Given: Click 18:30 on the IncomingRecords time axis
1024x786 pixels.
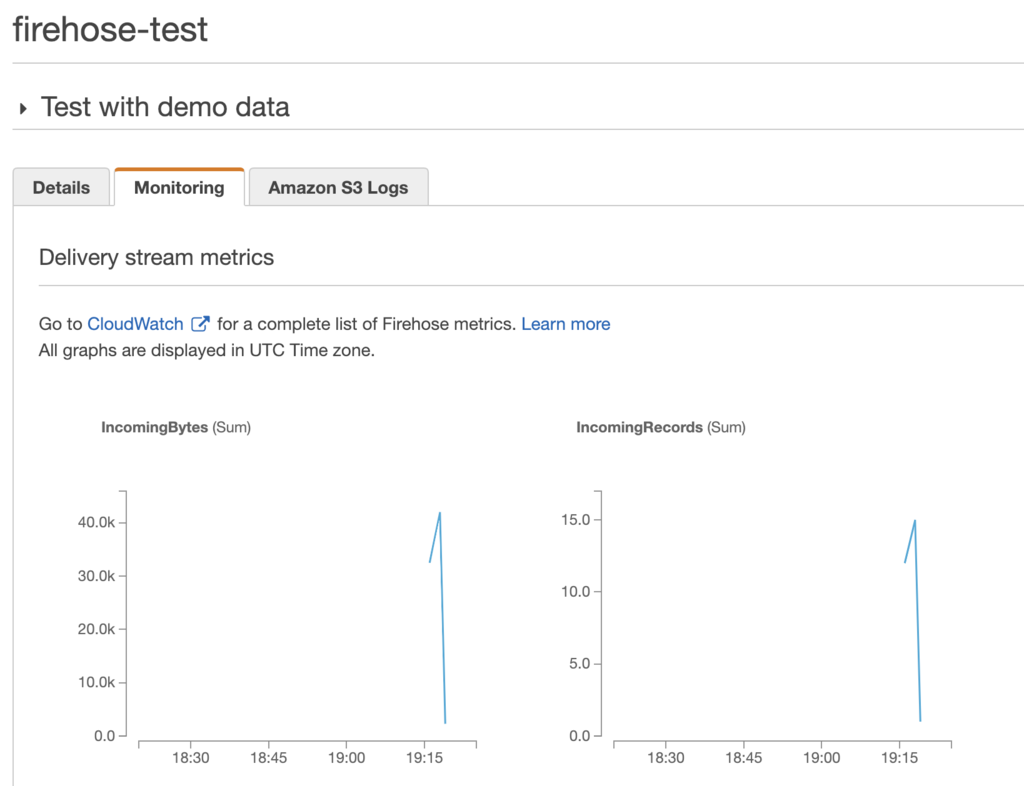Looking at the screenshot, I should [665, 758].
